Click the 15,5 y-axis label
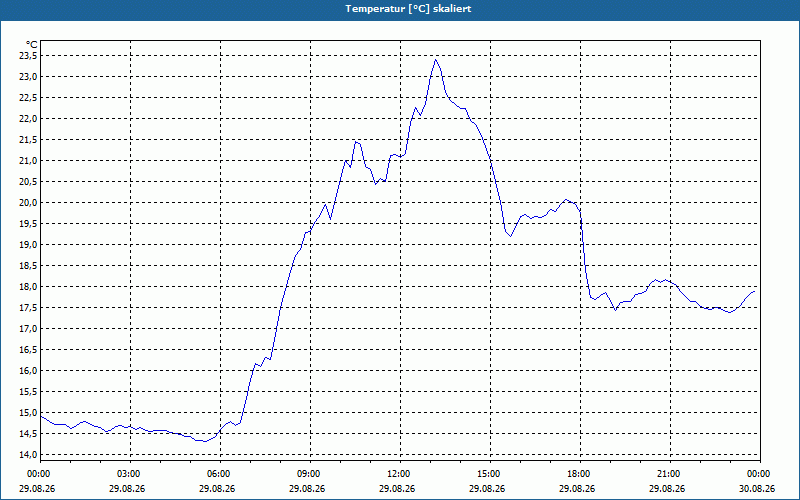The height and width of the screenshot is (500, 800). pyautogui.click(x=28, y=391)
